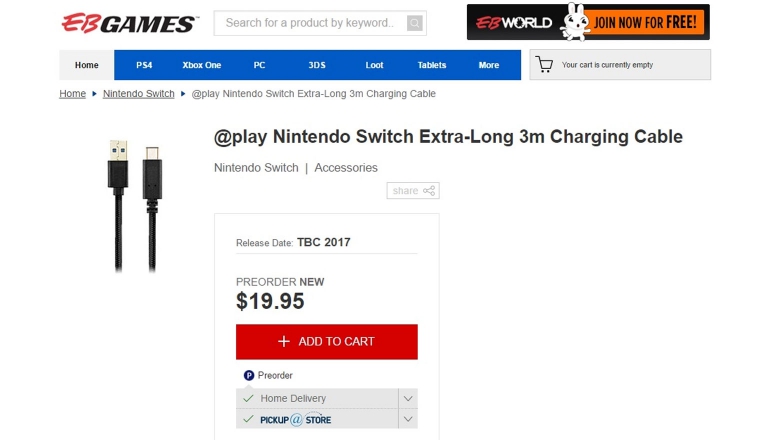Click the Pickup@Store checkmark
The height and width of the screenshot is (440, 770).
248,419
